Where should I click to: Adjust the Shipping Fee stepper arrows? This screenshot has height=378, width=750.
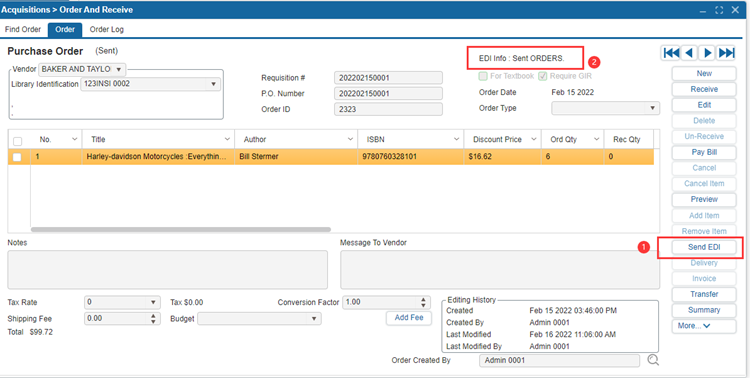pyautogui.click(x=153, y=319)
